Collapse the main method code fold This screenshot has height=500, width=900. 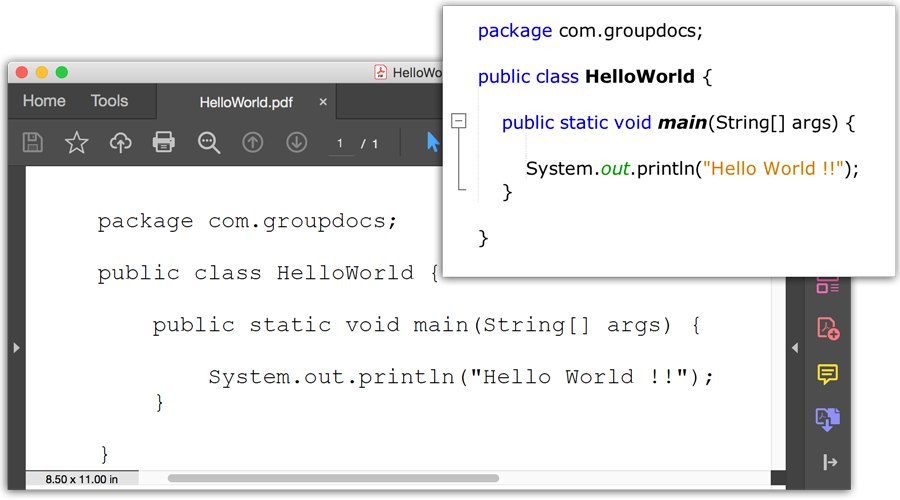pyautogui.click(x=459, y=121)
